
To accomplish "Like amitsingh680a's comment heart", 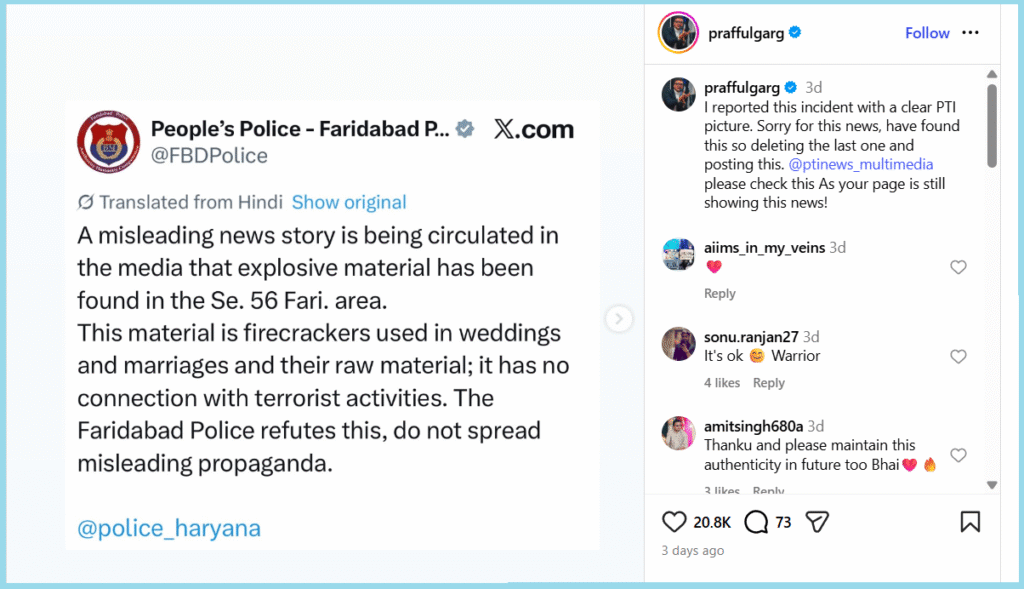I will (958, 455).
